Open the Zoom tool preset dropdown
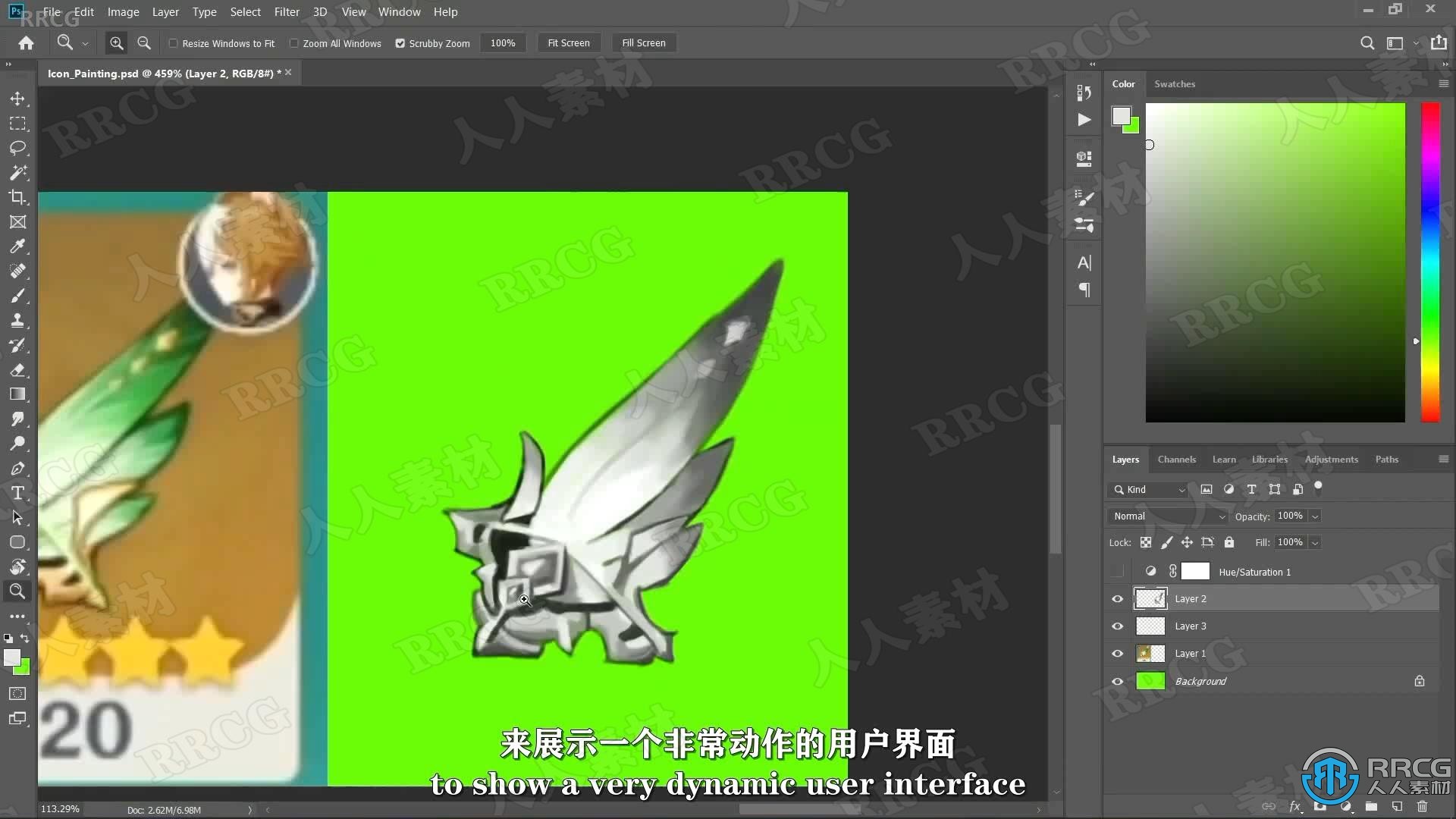Viewport: 1456px width, 819px height. pos(85,44)
